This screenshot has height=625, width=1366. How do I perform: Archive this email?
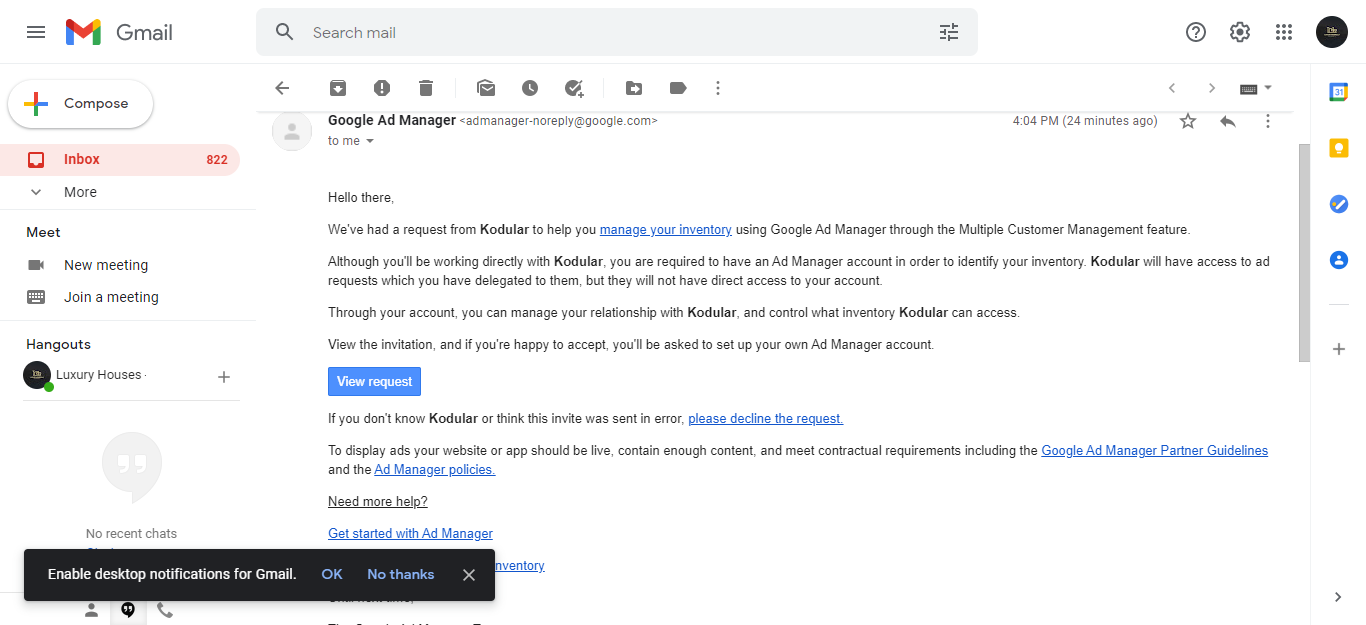pyautogui.click(x=338, y=88)
